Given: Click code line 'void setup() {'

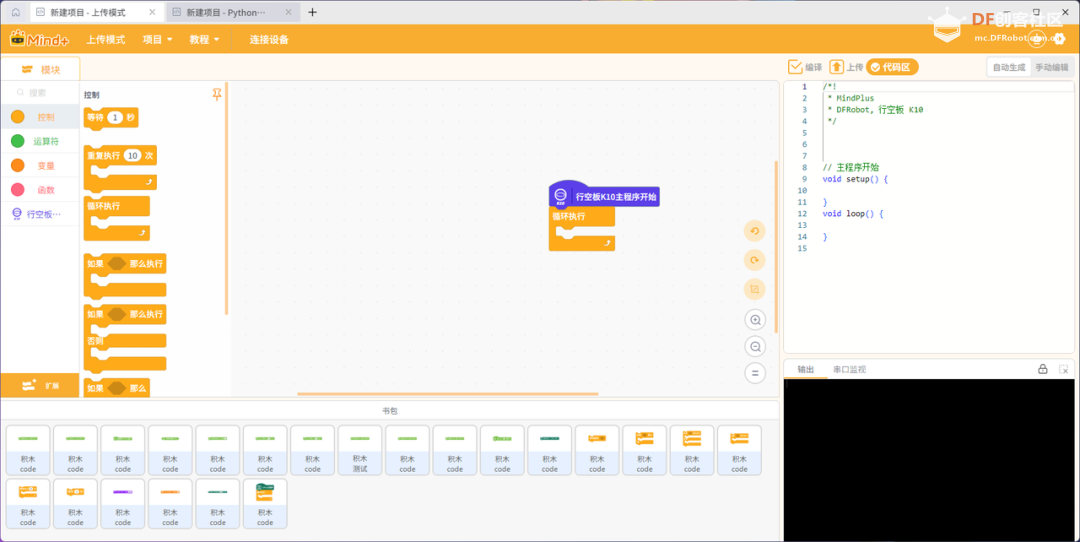Looking at the screenshot, I should (855, 179).
